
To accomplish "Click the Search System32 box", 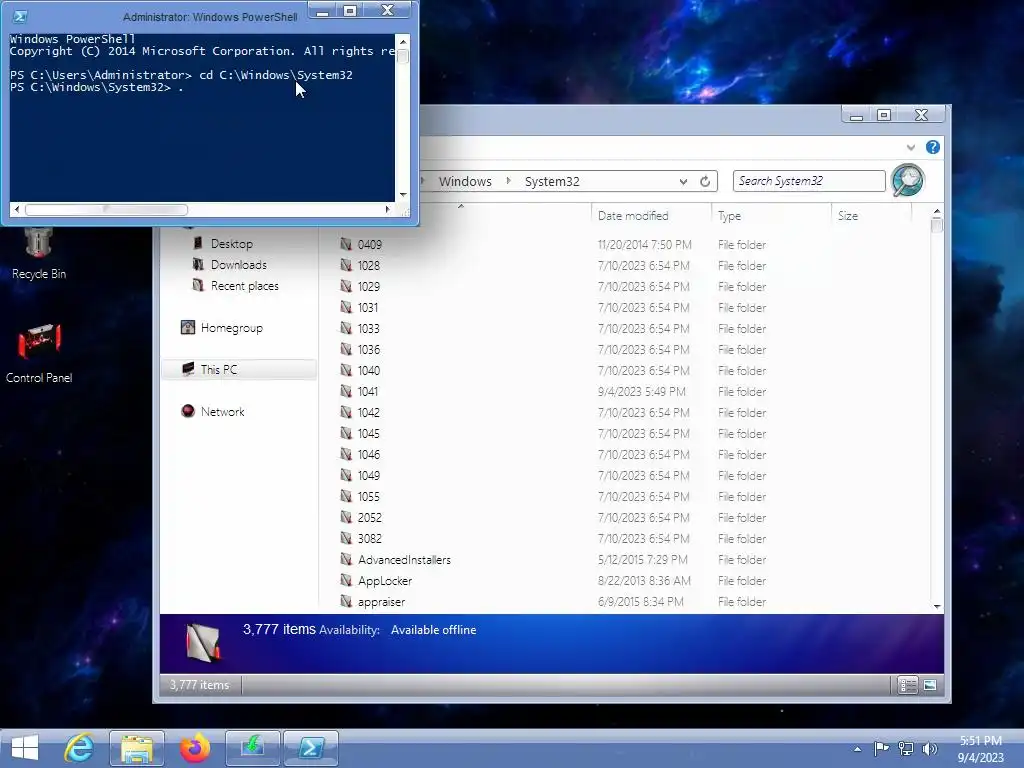I will click(x=809, y=181).
